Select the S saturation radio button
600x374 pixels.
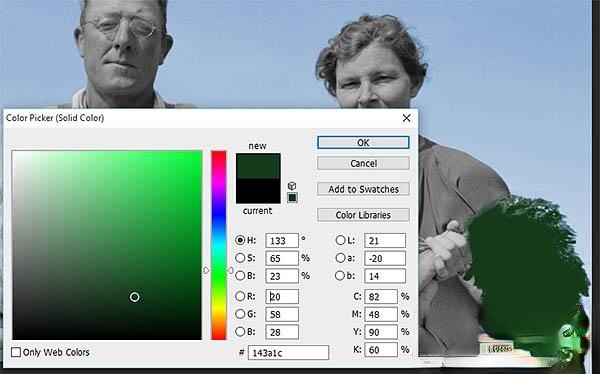coord(240,258)
